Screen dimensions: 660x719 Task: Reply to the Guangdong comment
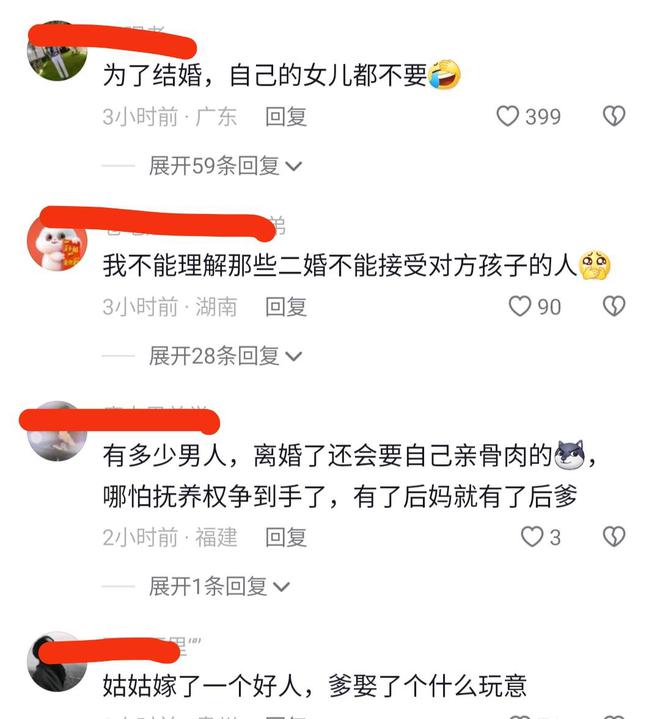click(286, 116)
